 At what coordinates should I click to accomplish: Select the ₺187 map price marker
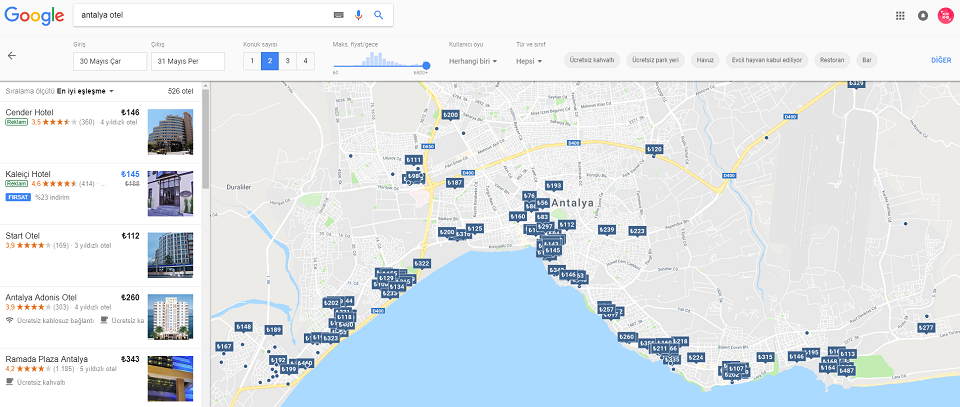(454, 182)
